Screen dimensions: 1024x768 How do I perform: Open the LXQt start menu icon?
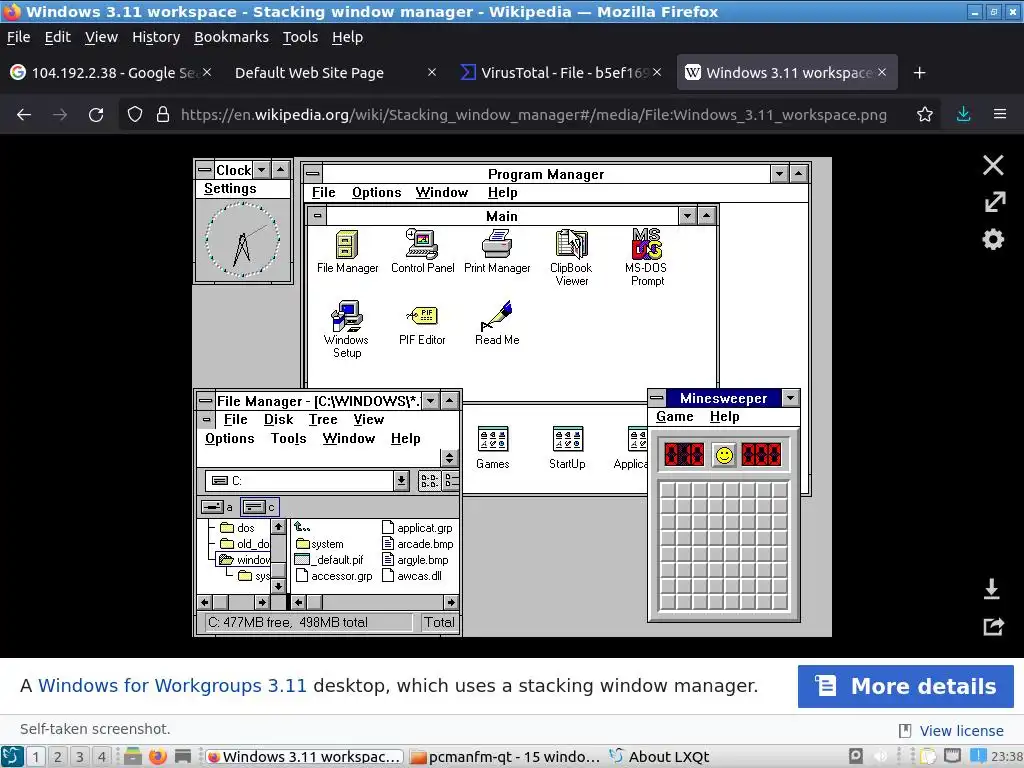[12, 756]
